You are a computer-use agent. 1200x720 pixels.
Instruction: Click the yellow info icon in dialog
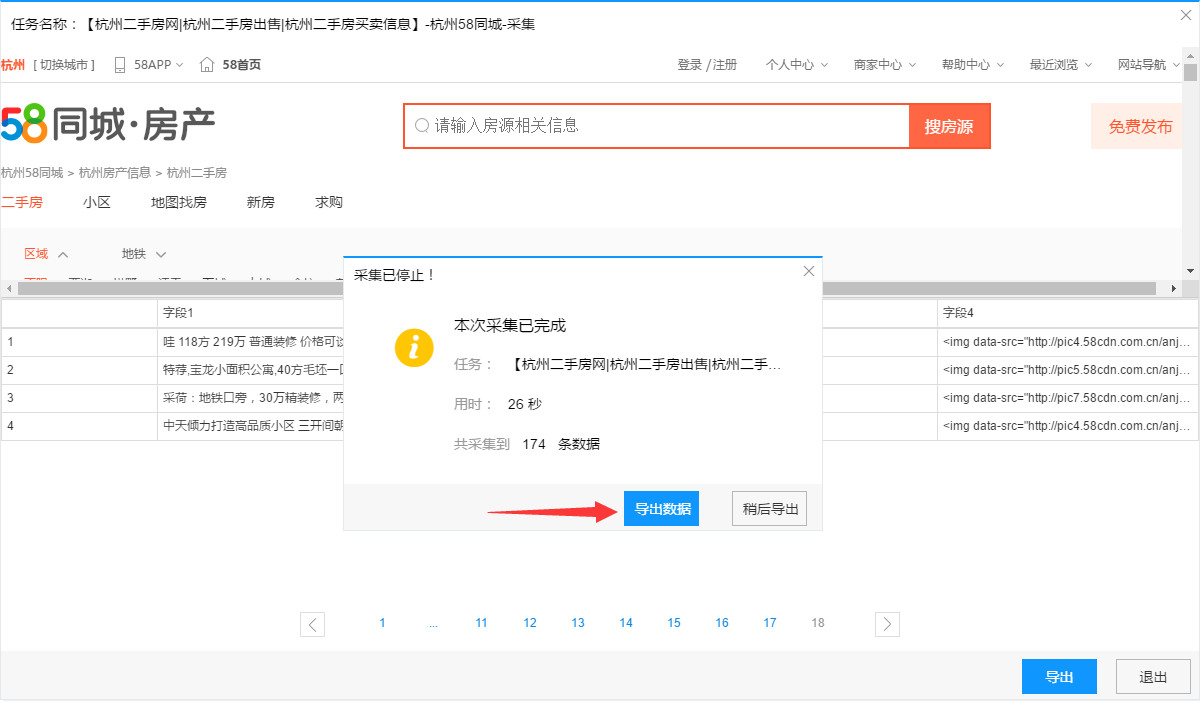(414, 346)
